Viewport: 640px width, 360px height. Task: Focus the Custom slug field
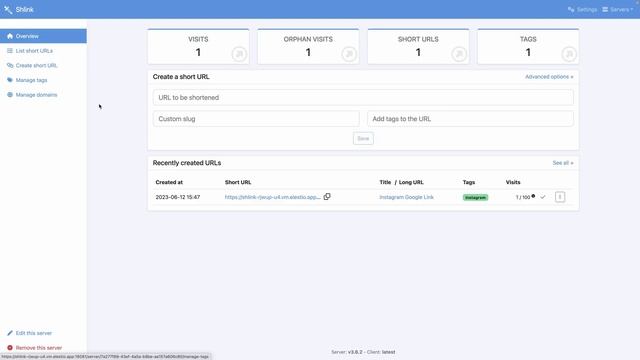tap(256, 119)
